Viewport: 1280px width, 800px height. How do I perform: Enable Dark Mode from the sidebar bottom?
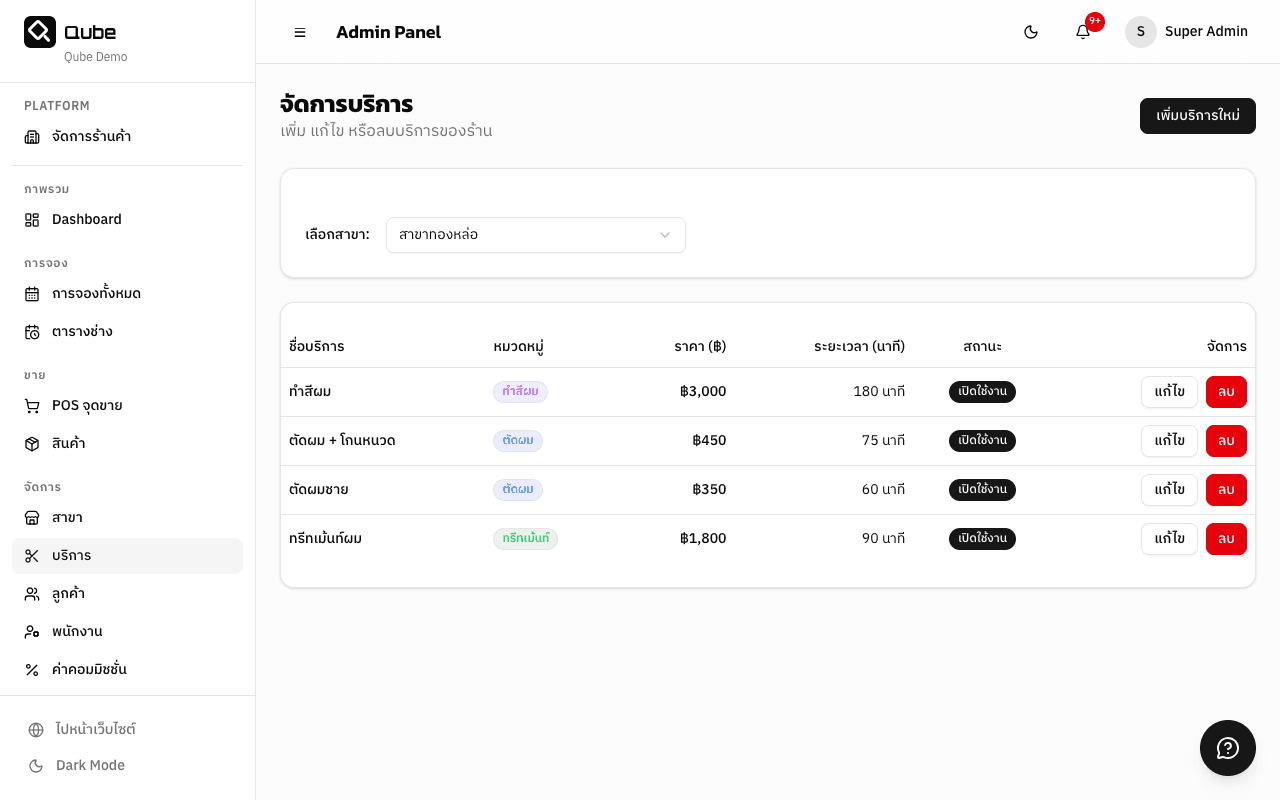pyautogui.click(x=90, y=766)
